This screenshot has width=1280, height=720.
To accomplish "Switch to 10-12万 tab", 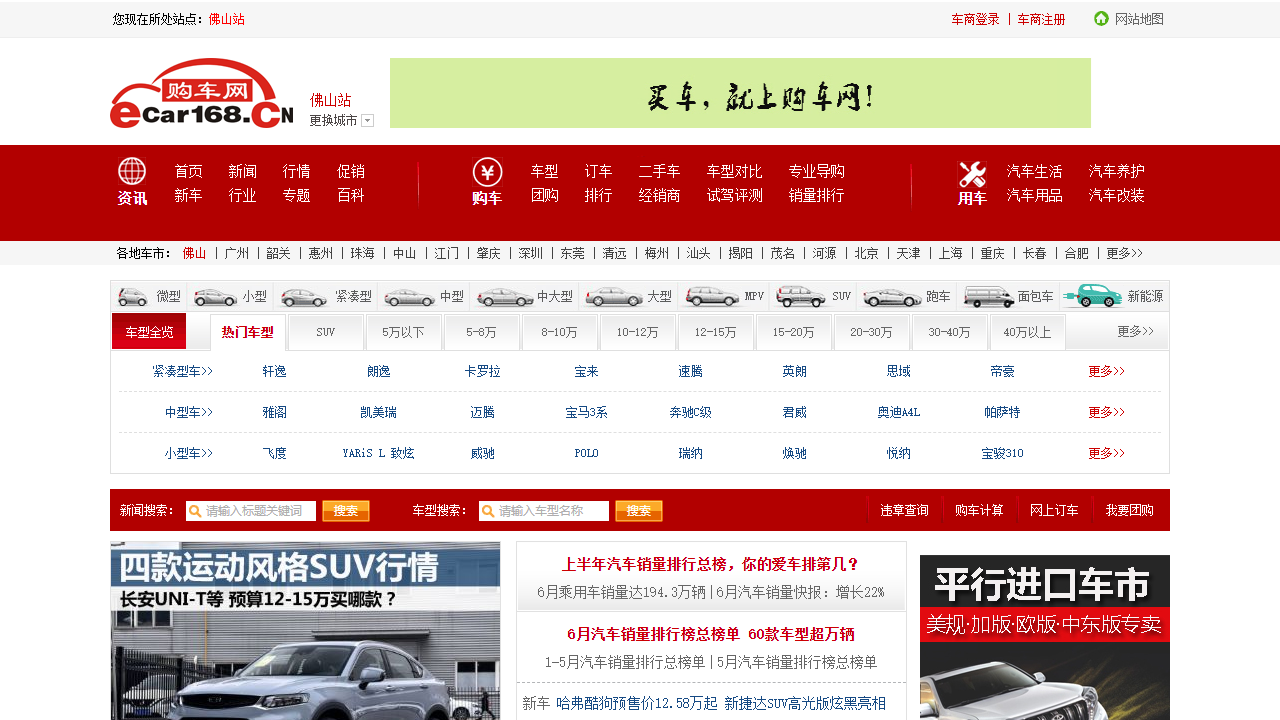I will [x=638, y=332].
